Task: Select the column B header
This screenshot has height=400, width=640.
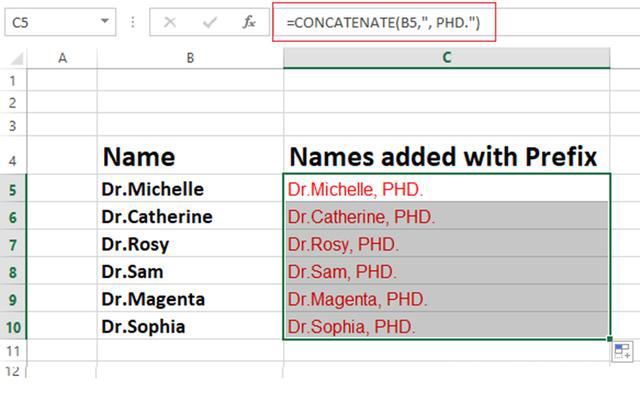Action: pyautogui.click(x=190, y=58)
